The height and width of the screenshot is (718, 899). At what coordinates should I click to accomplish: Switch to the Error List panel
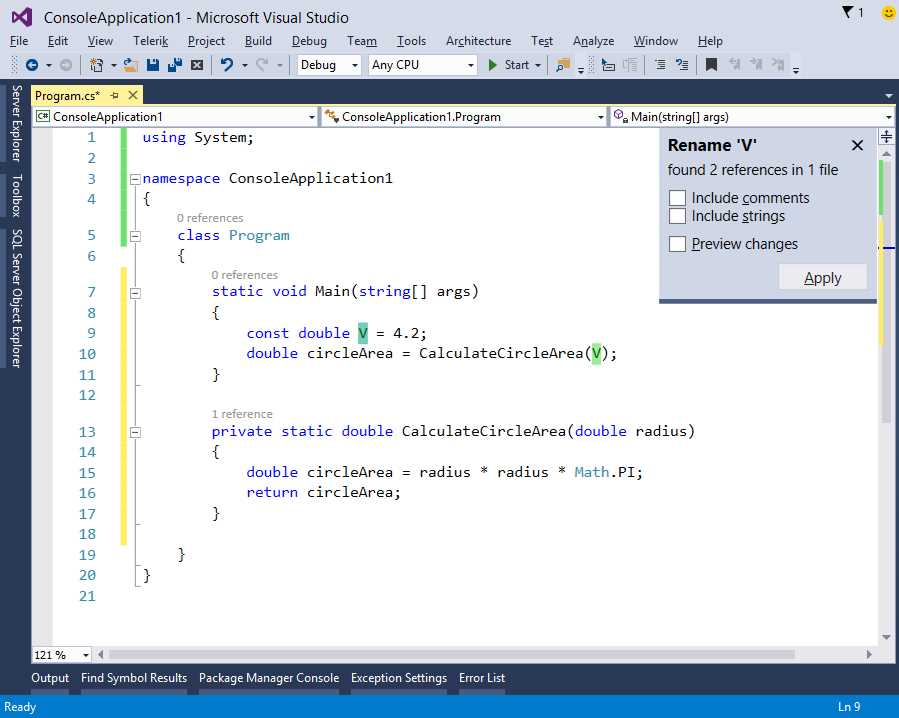click(x=482, y=678)
